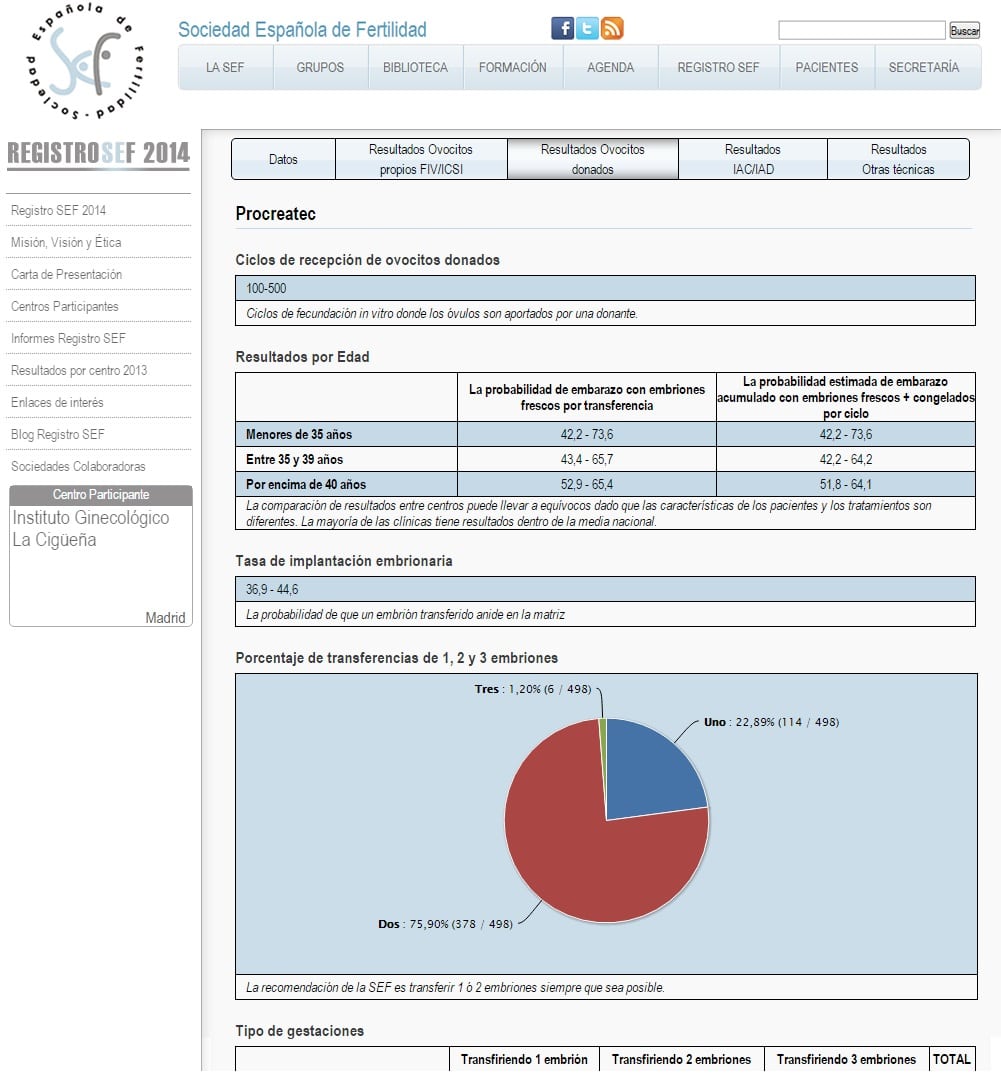Open the Informes Registro SEF link

point(68,338)
